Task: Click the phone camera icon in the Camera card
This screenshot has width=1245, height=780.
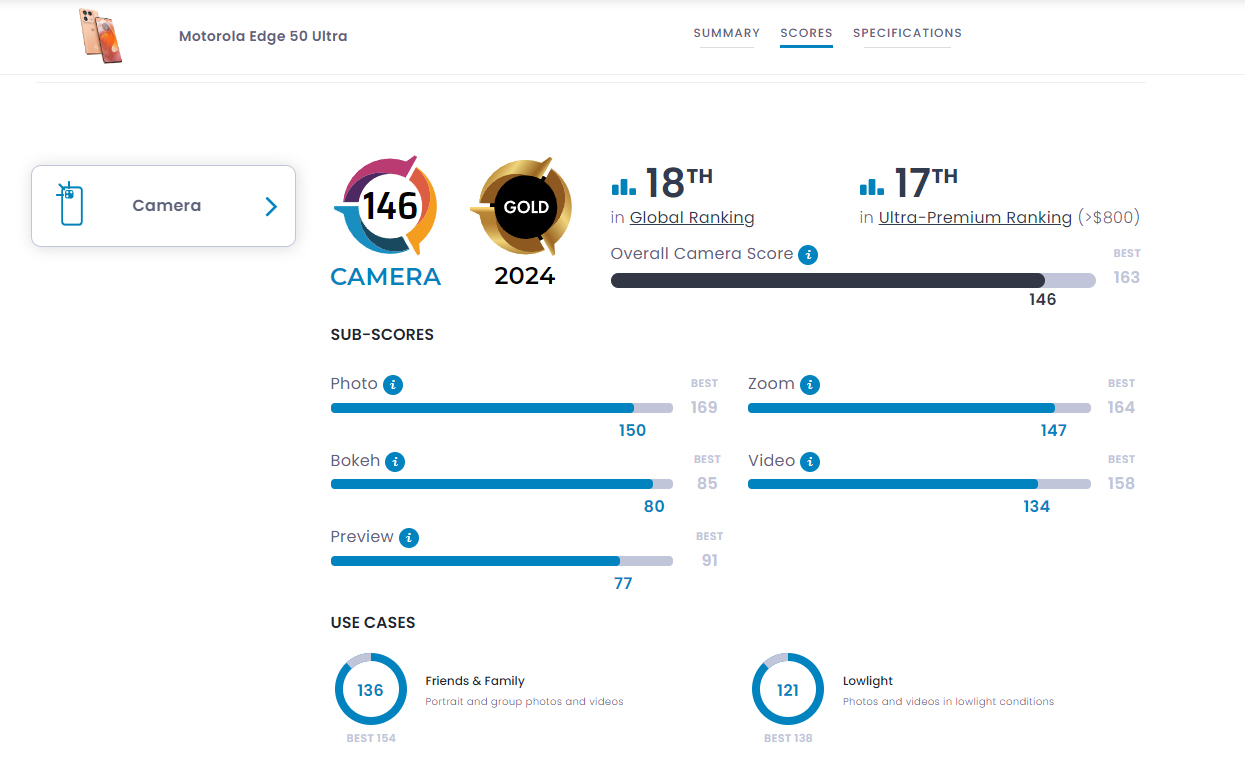Action: (x=70, y=205)
